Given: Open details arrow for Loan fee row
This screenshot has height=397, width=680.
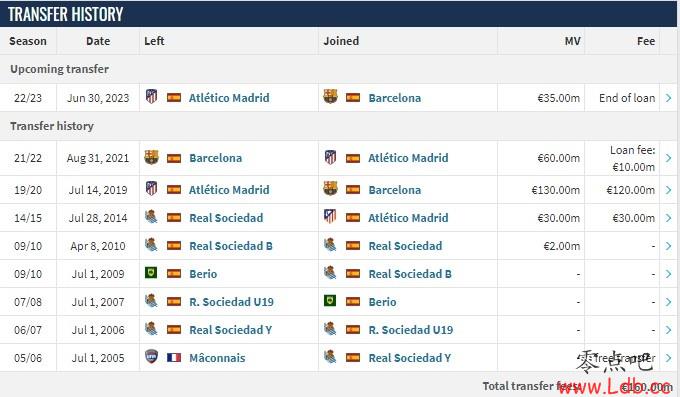Looking at the screenshot, I should click(x=668, y=158).
